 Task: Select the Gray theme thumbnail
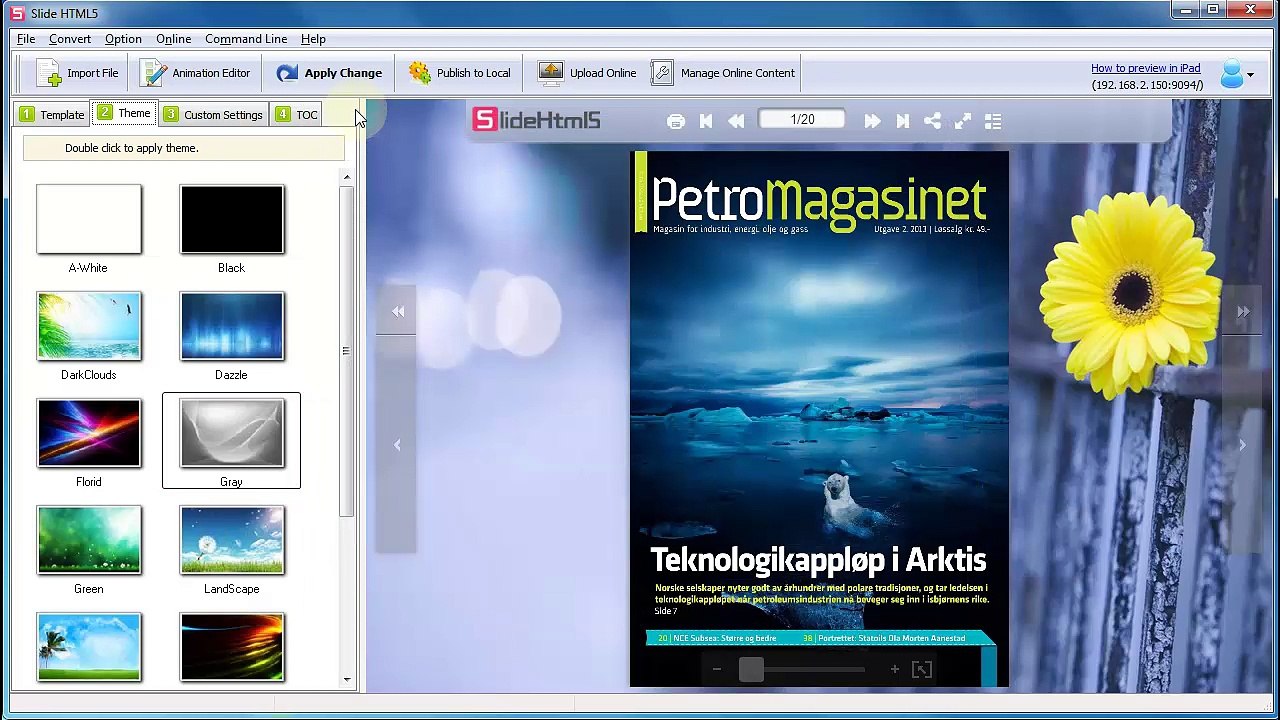[x=232, y=433]
